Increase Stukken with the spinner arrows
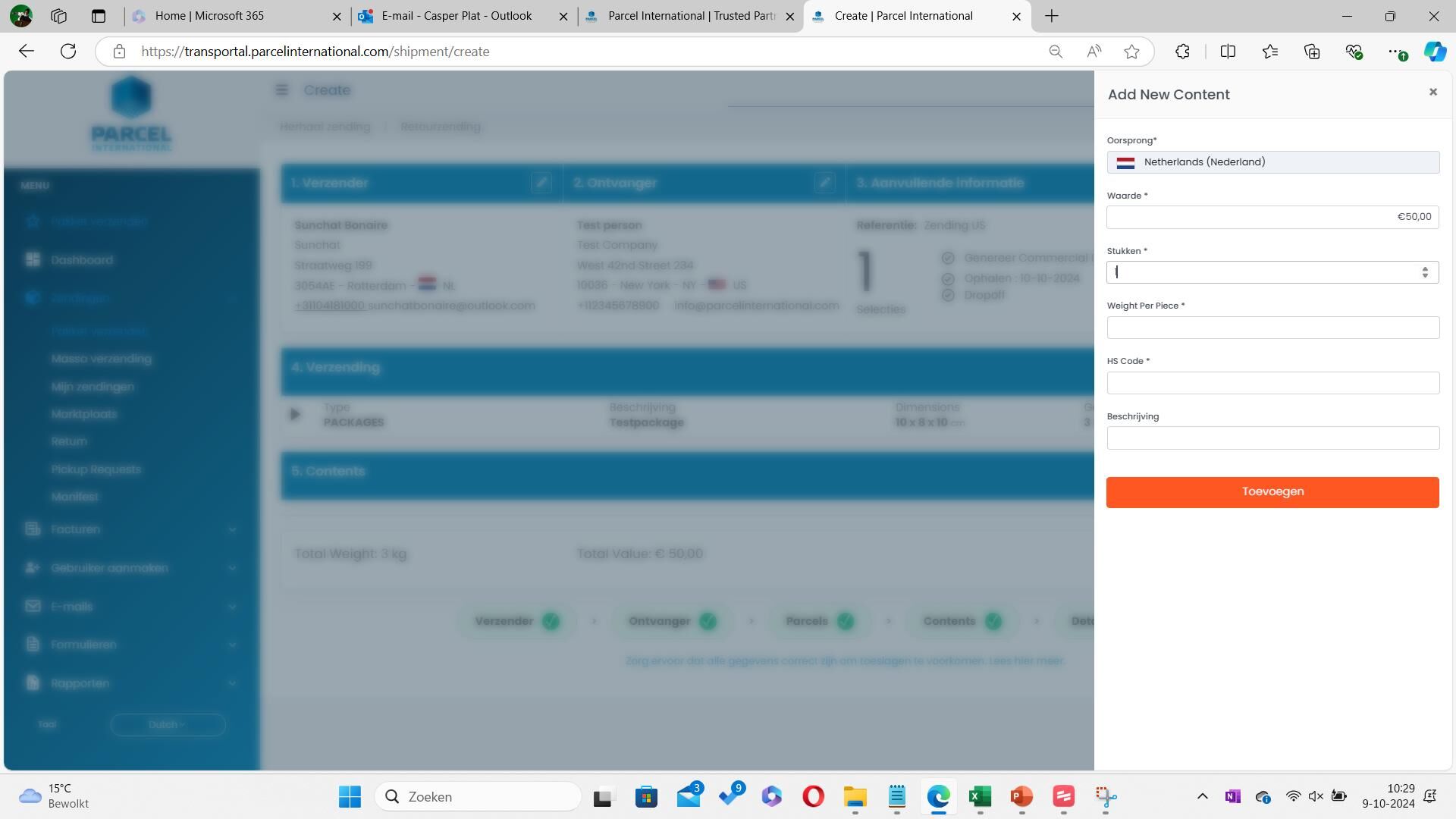The height and width of the screenshot is (819, 1456). [x=1425, y=268]
